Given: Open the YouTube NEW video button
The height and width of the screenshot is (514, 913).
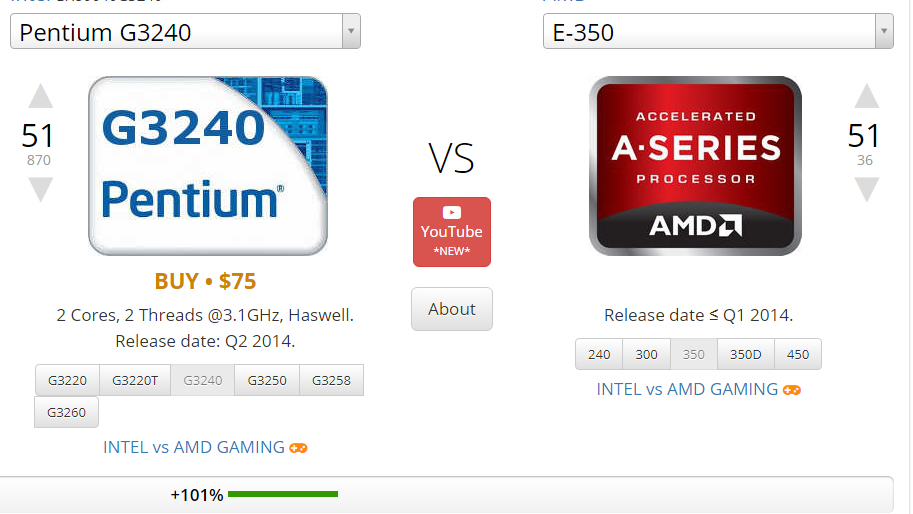Looking at the screenshot, I should pyautogui.click(x=452, y=232).
